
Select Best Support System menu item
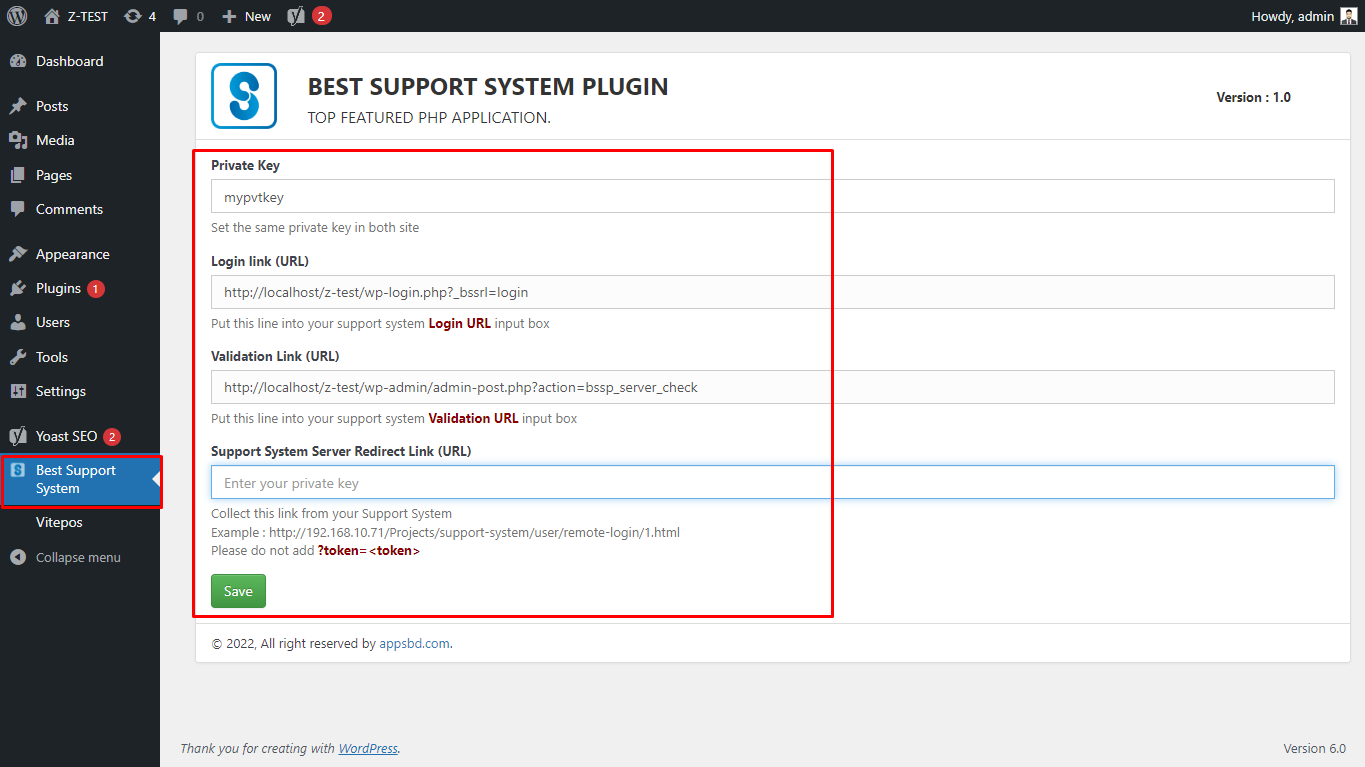pos(80,480)
